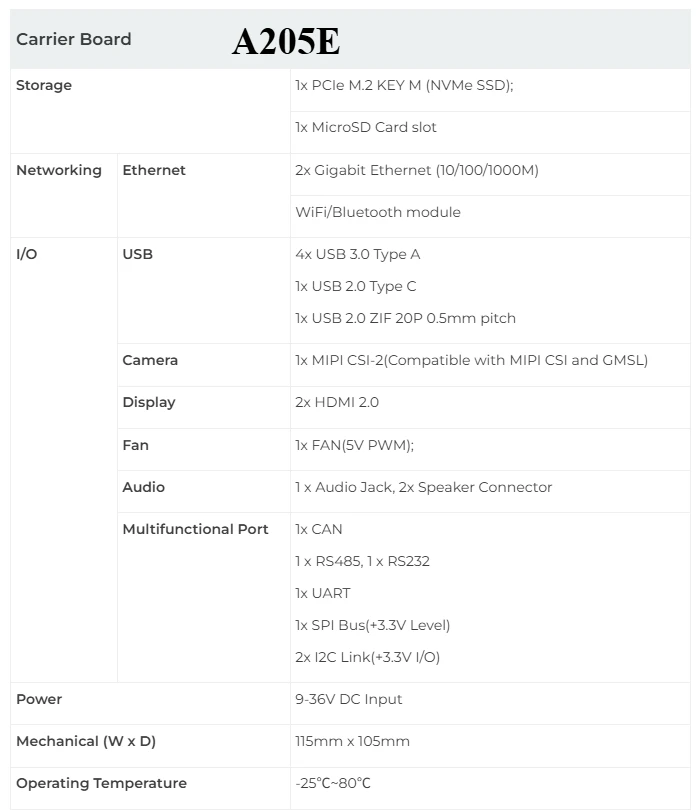Select the Storage row label

point(44,85)
